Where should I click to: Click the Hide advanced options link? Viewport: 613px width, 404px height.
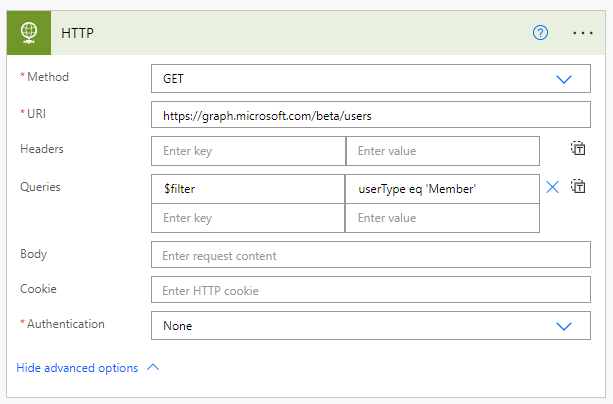tap(77, 367)
